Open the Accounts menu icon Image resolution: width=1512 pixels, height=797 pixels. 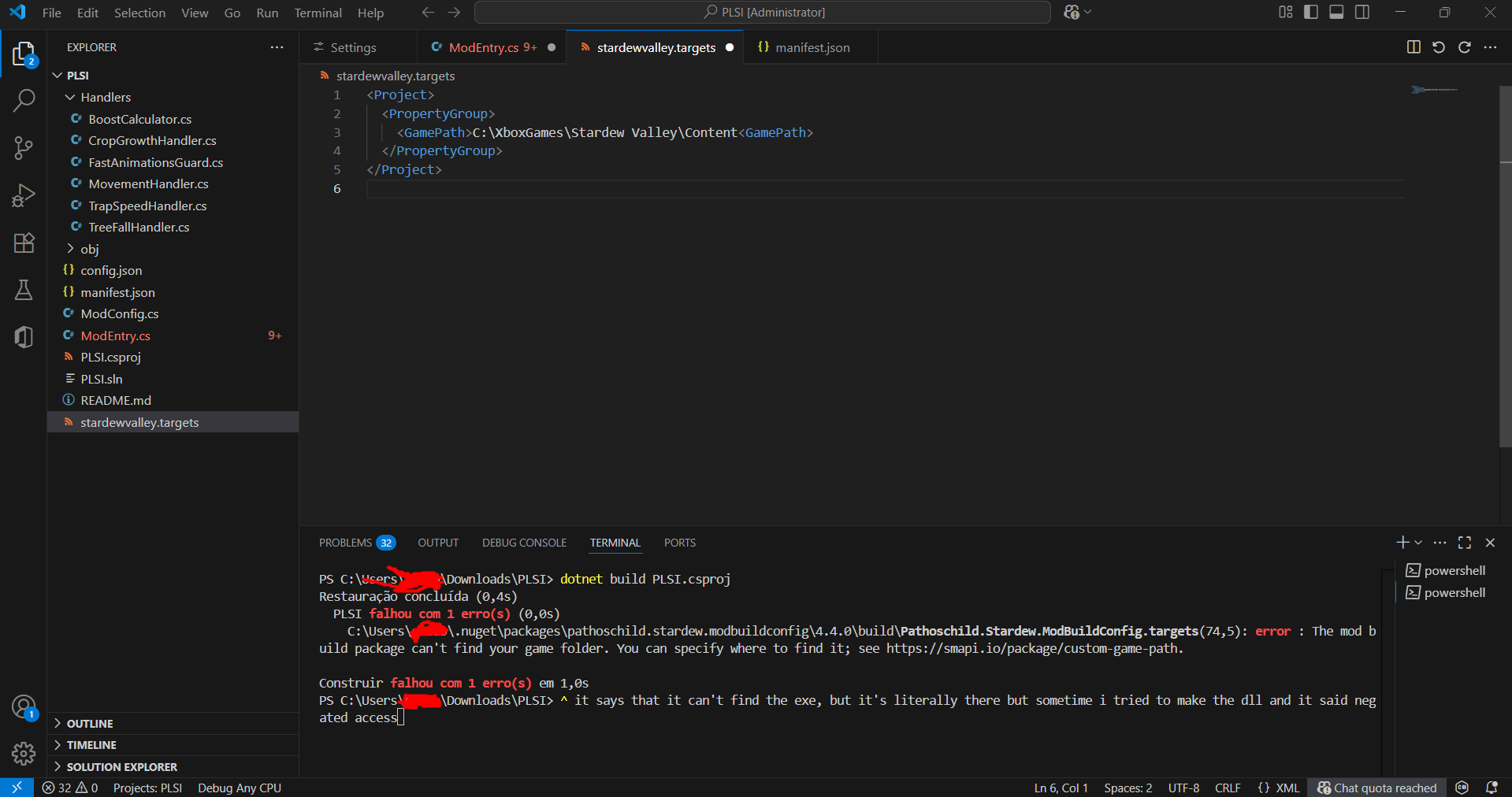[x=24, y=707]
